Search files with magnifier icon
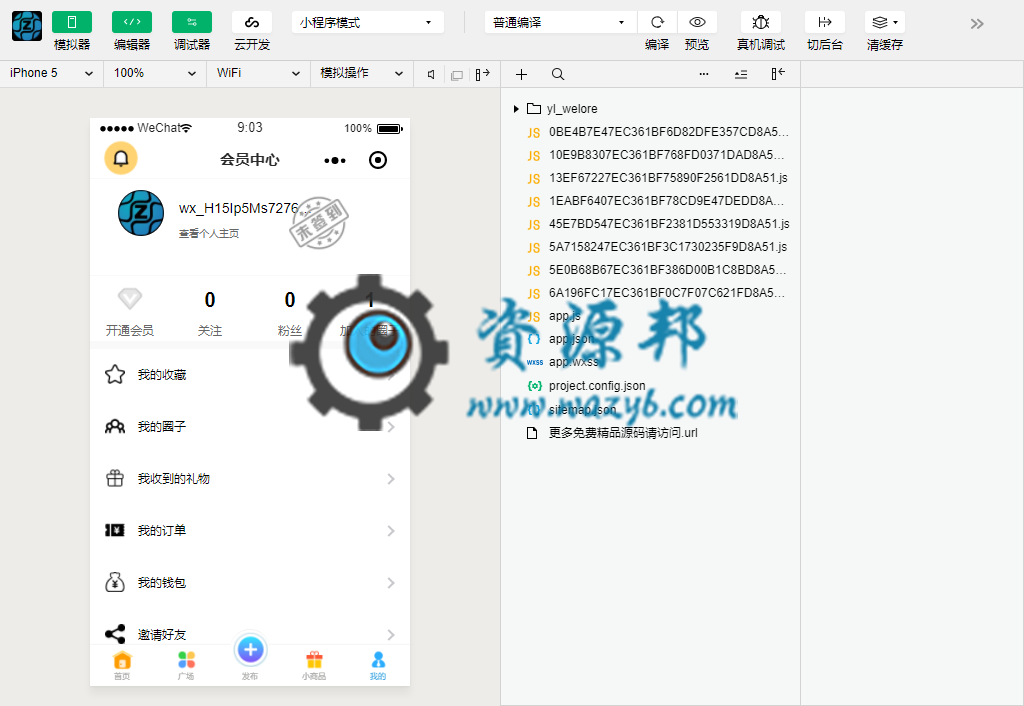1024x706 pixels. [x=558, y=74]
